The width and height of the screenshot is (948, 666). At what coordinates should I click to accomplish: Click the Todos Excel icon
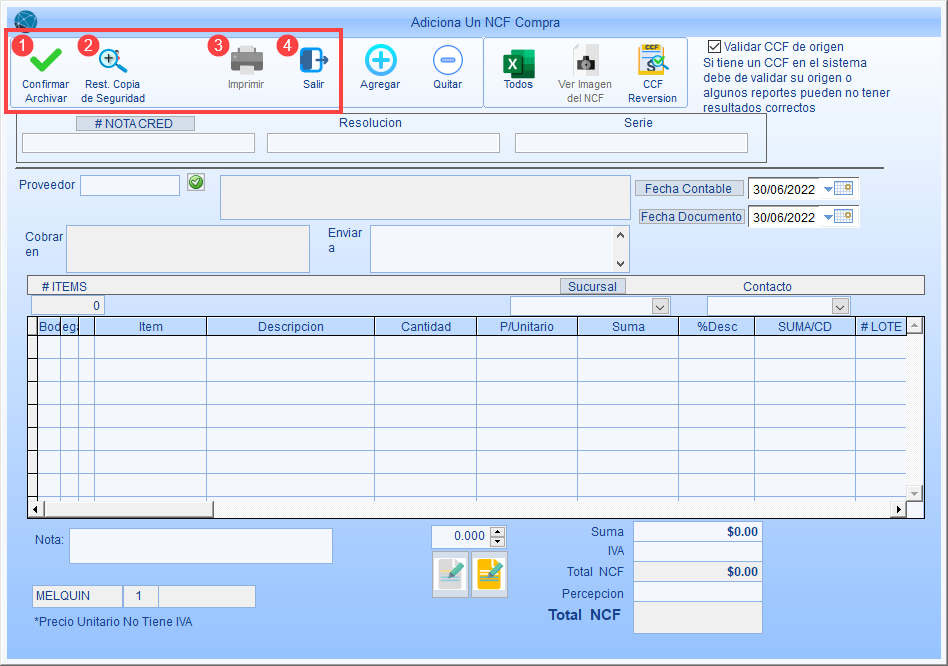[519, 63]
